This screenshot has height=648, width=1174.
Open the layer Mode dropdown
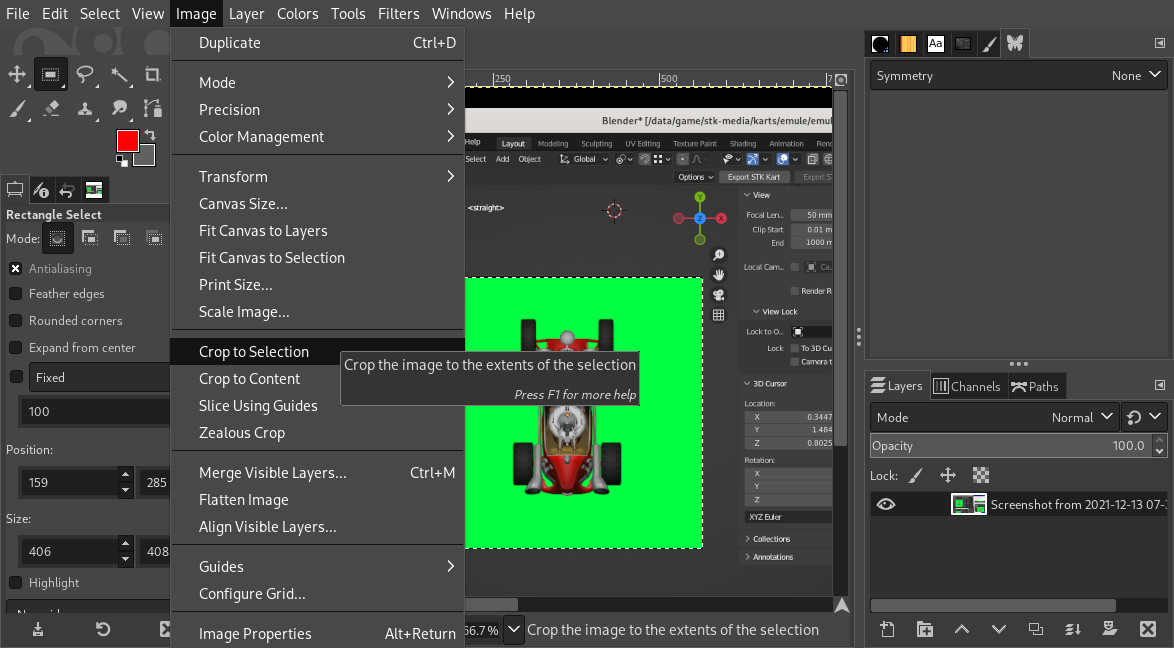pyautogui.click(x=994, y=417)
